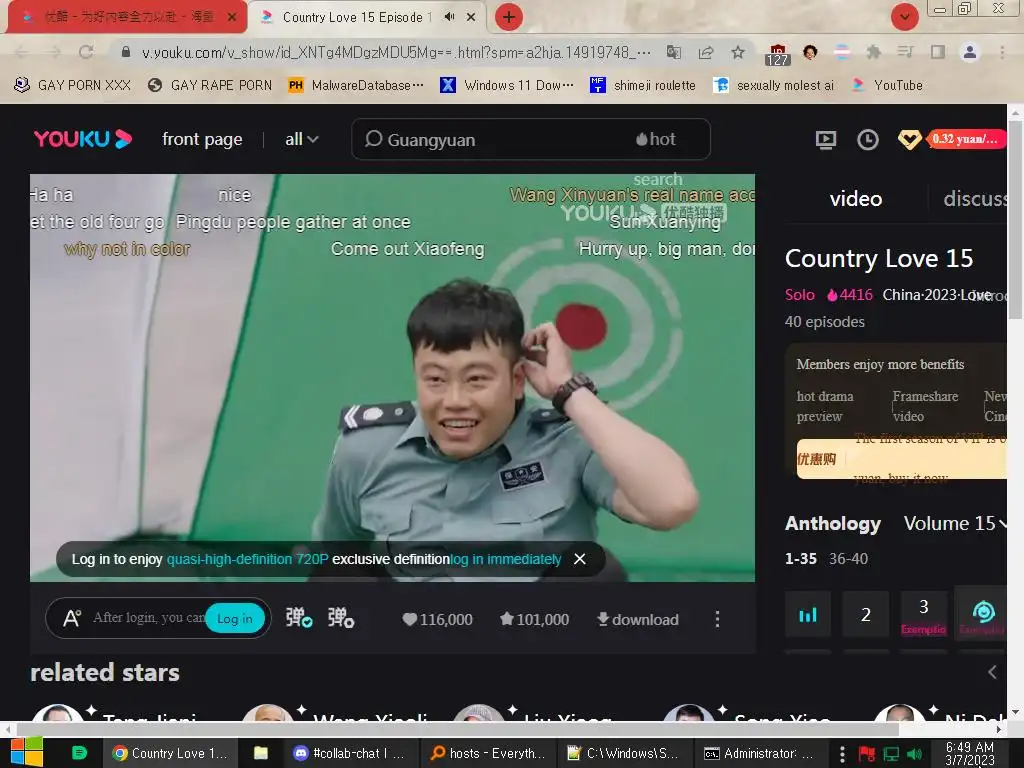Click the 优惠购 discount purchase banner
1024x768 pixels.
901,458
